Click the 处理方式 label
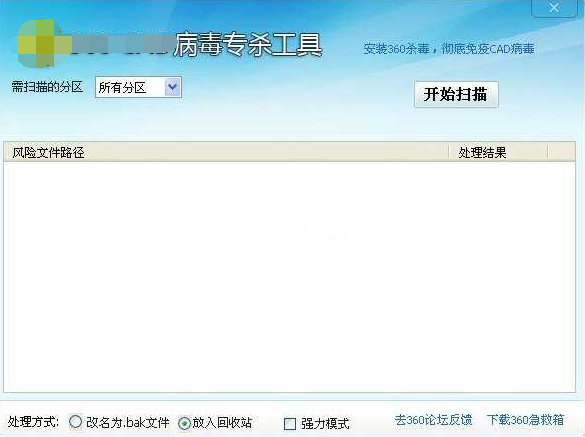Screen dimensions: 585x437 pyautogui.click(x=33, y=422)
